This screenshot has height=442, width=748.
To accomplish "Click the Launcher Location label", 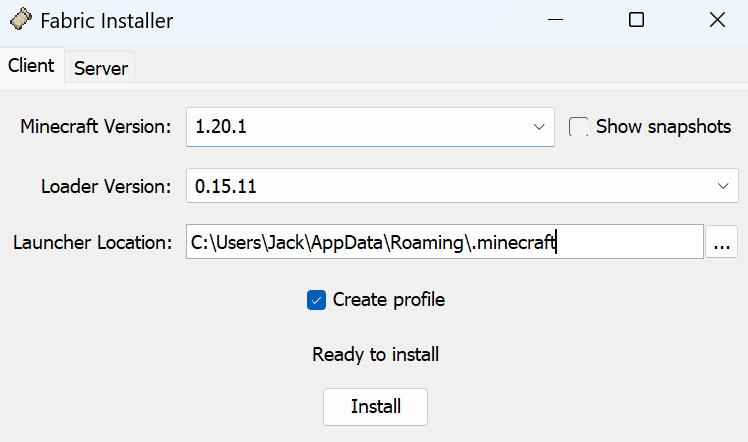I will coord(93,243).
